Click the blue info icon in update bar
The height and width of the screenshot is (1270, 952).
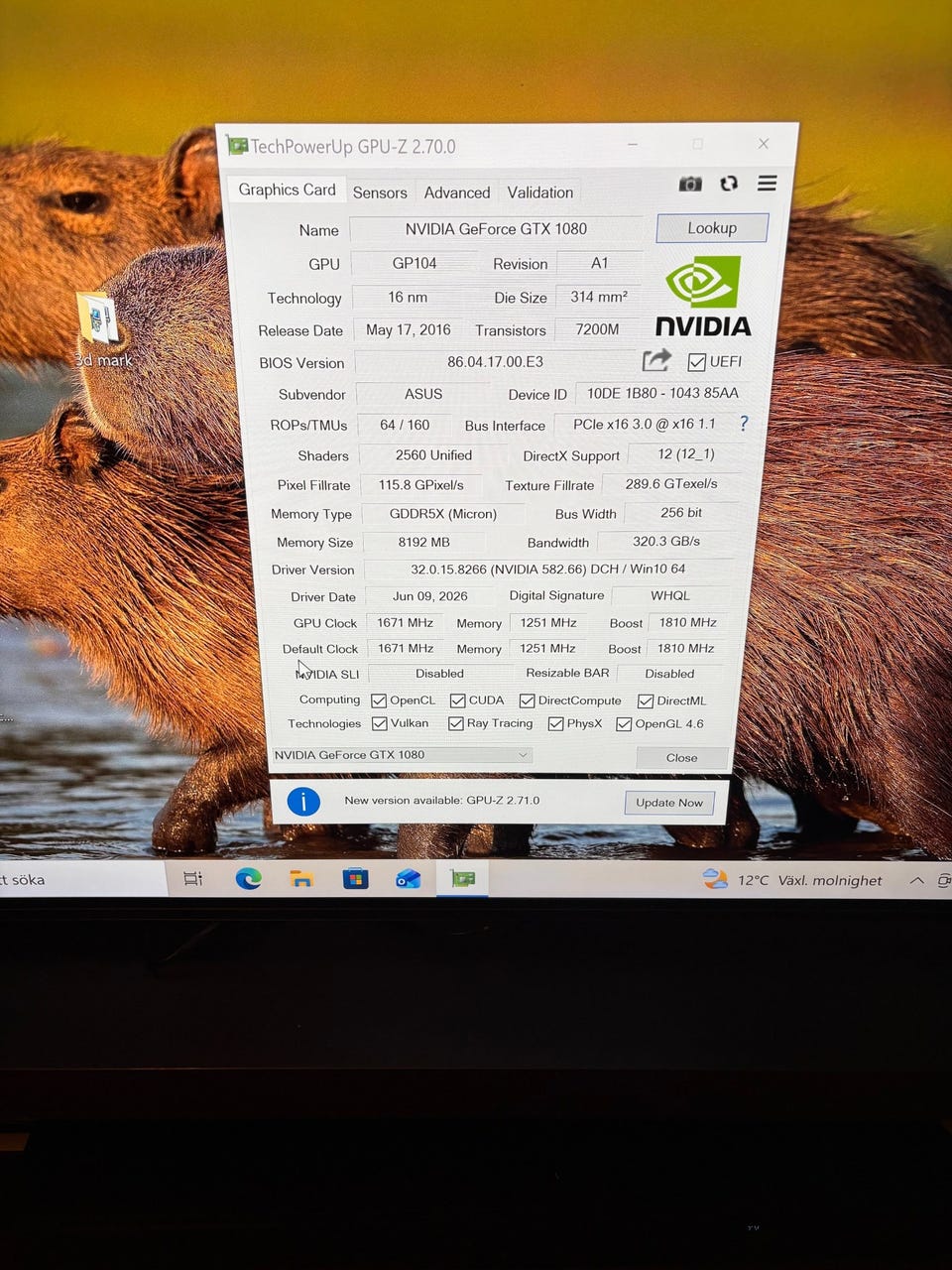click(303, 801)
